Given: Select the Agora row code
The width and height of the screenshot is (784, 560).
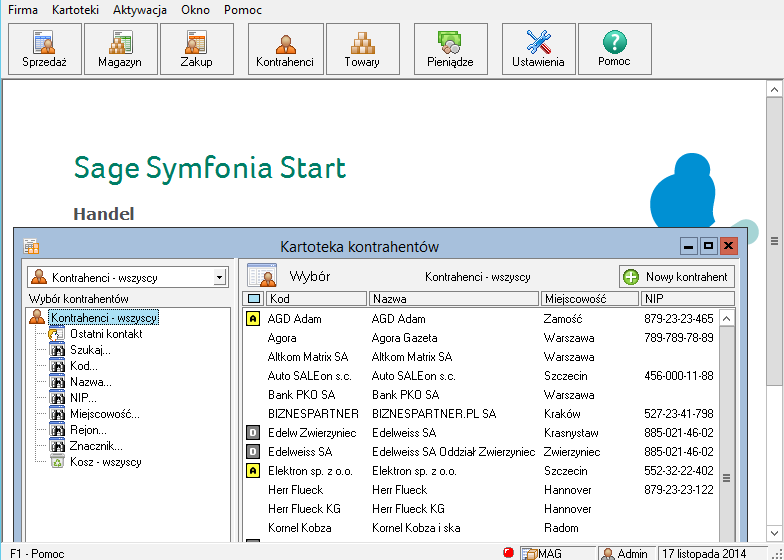Looking at the screenshot, I should click(x=282, y=338).
